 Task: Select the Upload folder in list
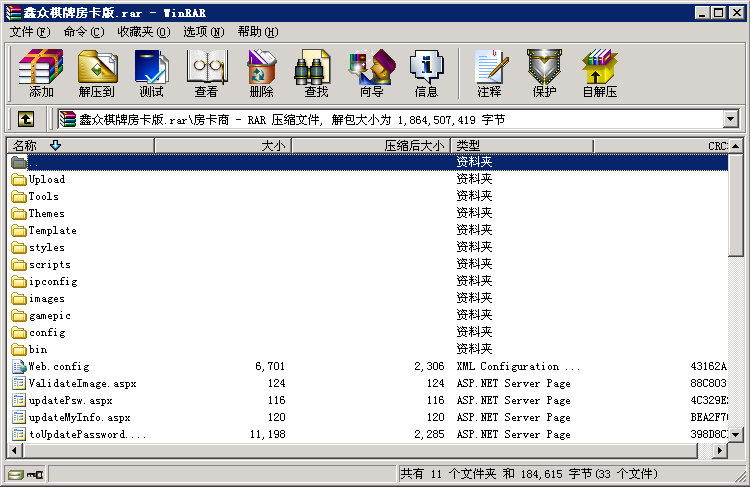47,180
